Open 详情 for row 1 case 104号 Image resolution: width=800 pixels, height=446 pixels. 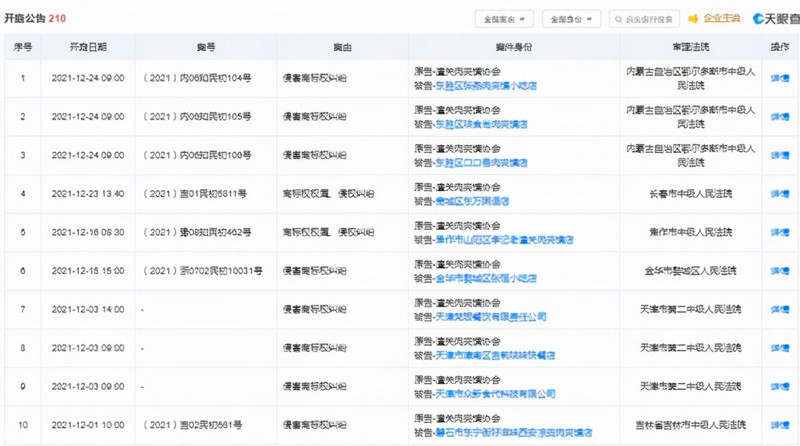click(780, 78)
